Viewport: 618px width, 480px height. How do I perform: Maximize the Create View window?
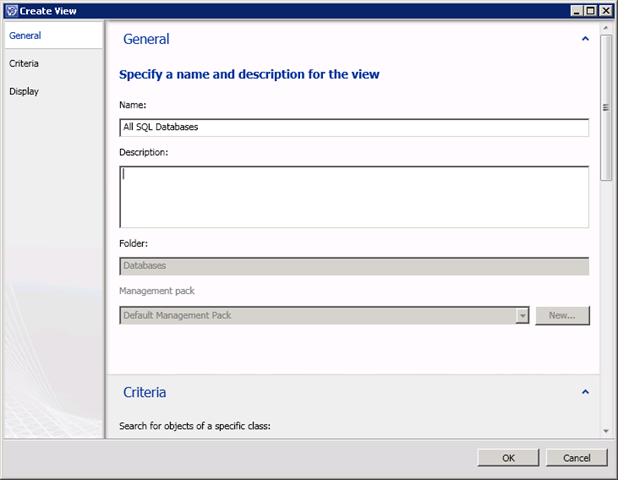pyautogui.click(x=591, y=10)
